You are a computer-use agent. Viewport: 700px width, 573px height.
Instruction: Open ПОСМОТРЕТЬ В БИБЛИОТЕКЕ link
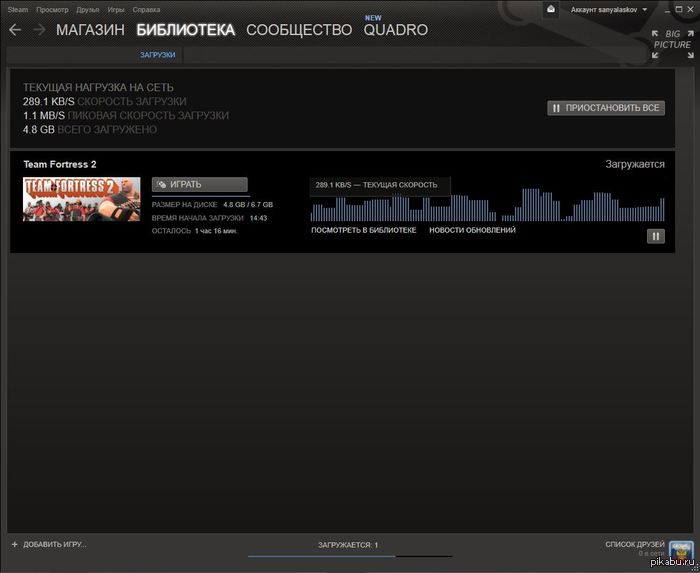pos(363,230)
